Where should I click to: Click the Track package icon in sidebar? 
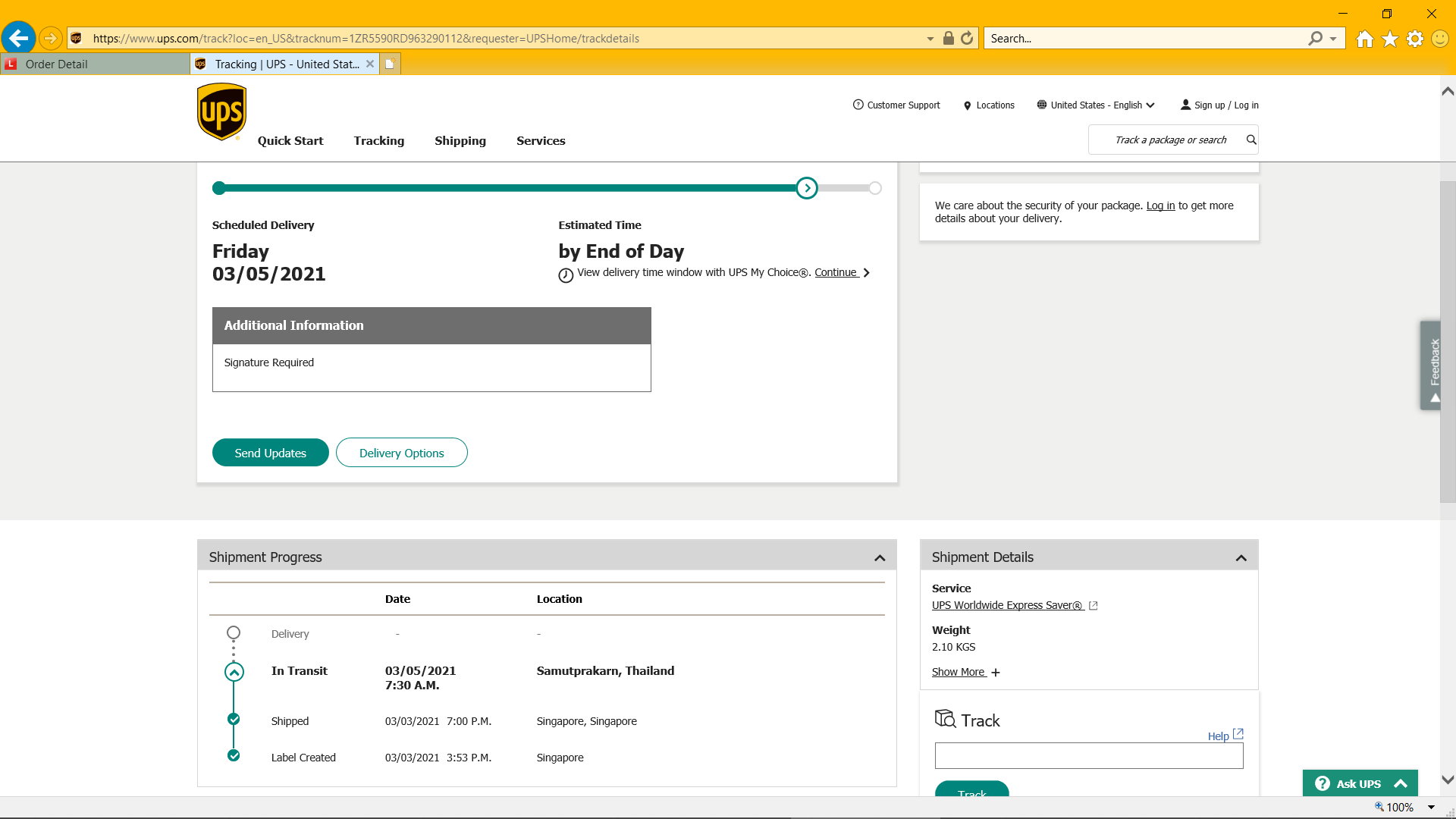pos(946,719)
